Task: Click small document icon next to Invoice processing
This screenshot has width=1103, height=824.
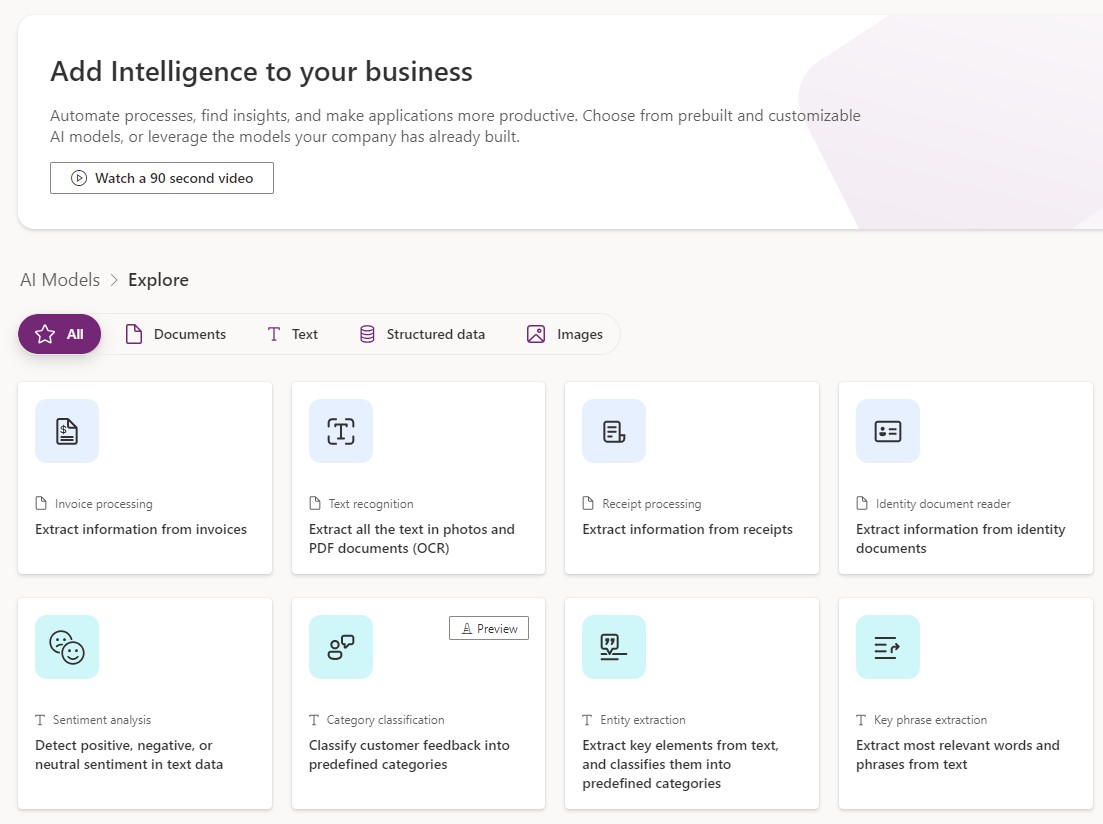Action: 41,503
